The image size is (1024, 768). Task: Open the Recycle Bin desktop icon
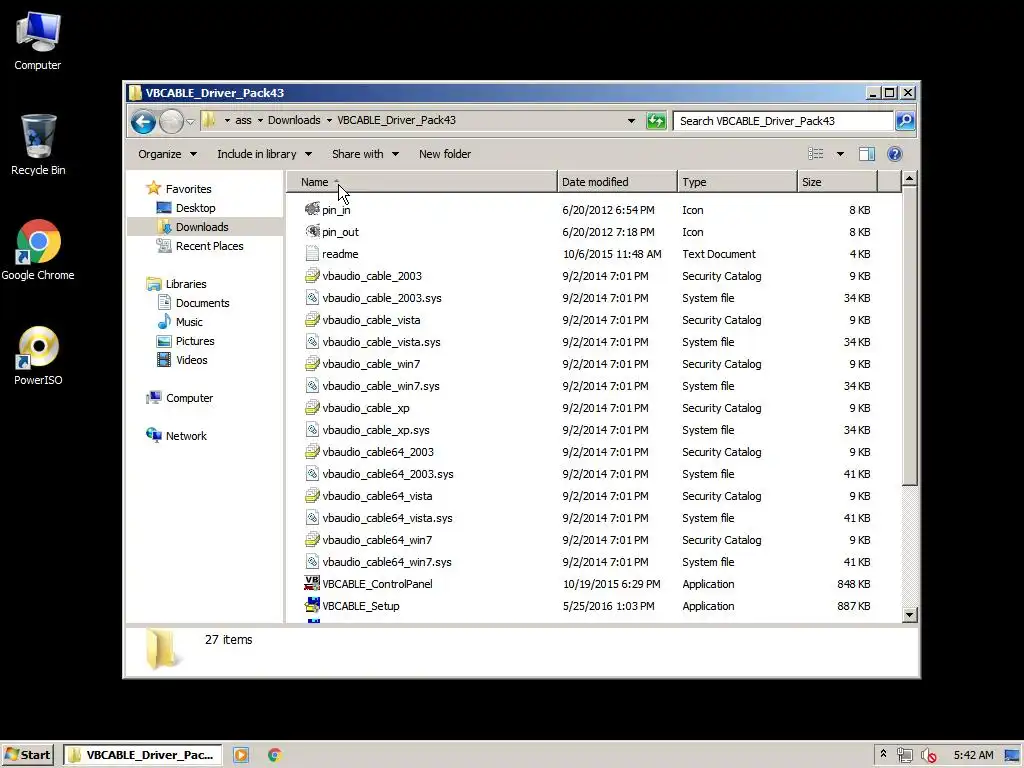click(x=38, y=145)
